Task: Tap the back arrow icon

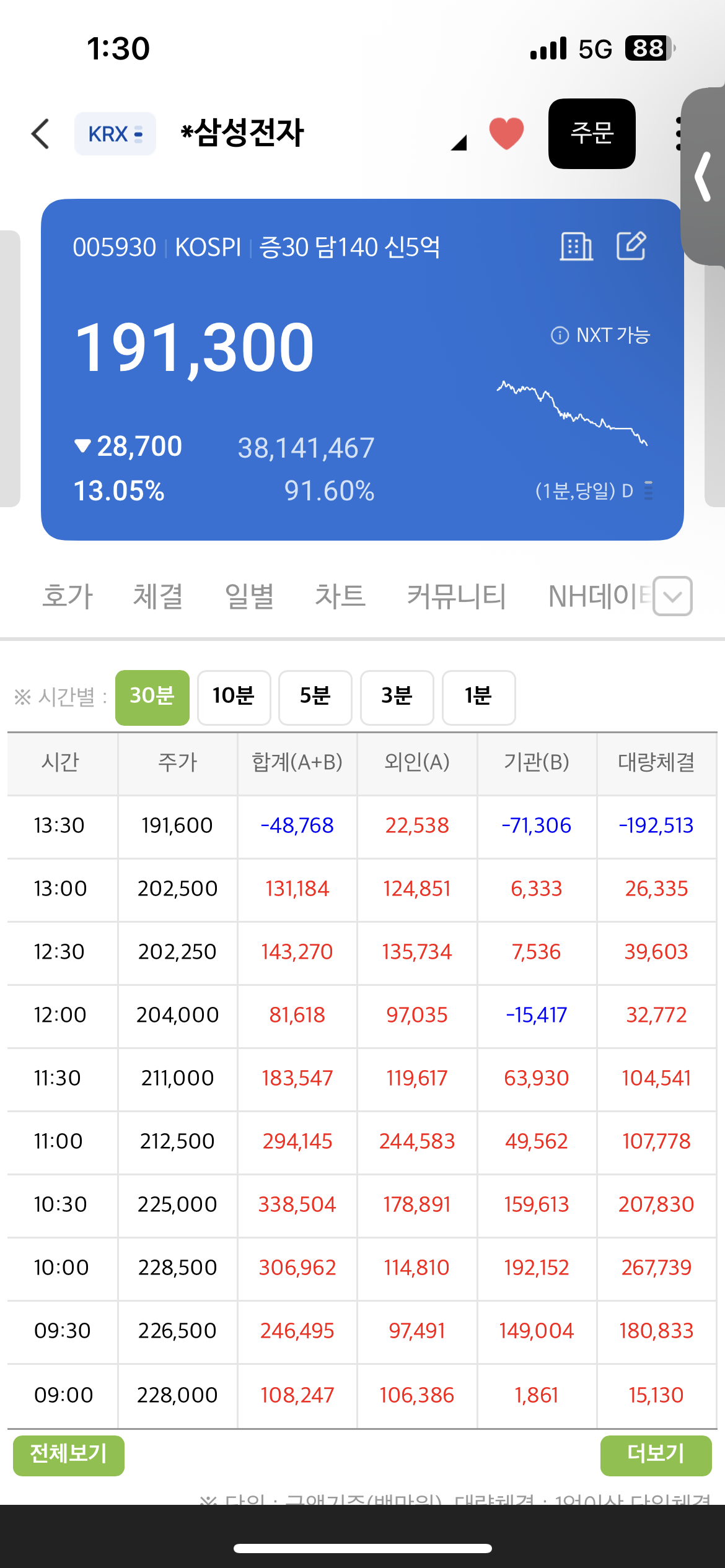Action: coord(40,134)
